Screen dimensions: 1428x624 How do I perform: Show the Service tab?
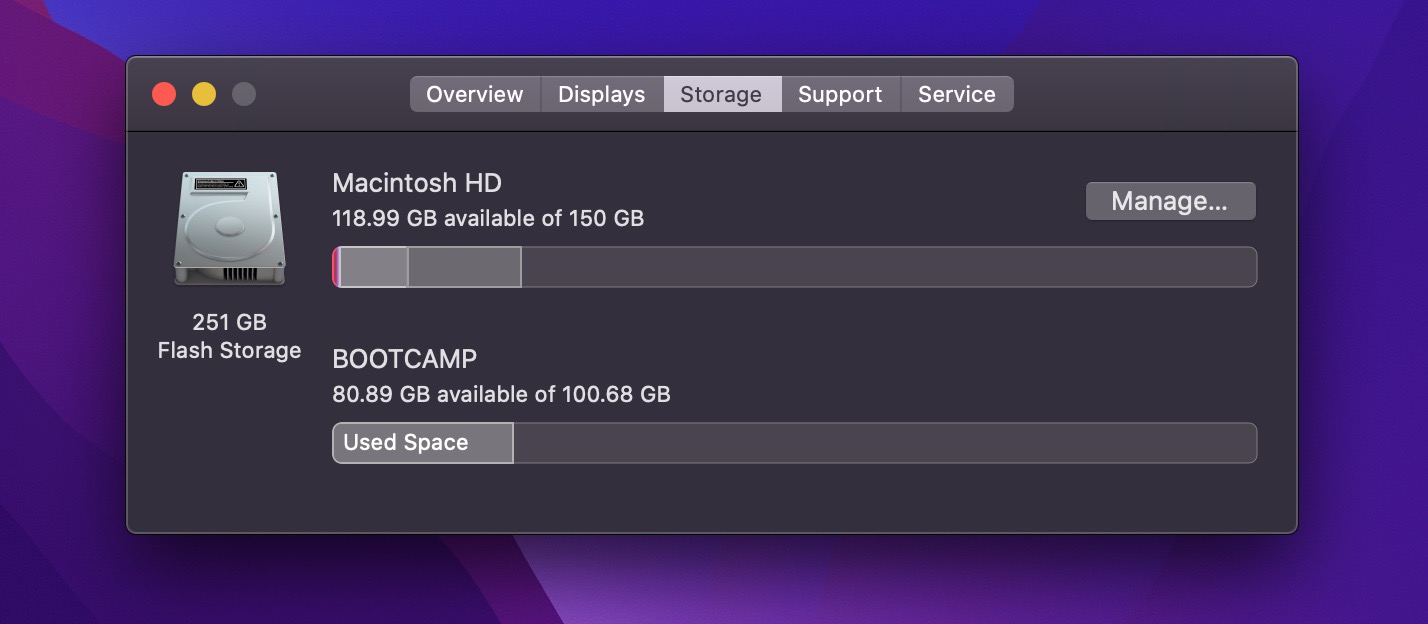[956, 94]
